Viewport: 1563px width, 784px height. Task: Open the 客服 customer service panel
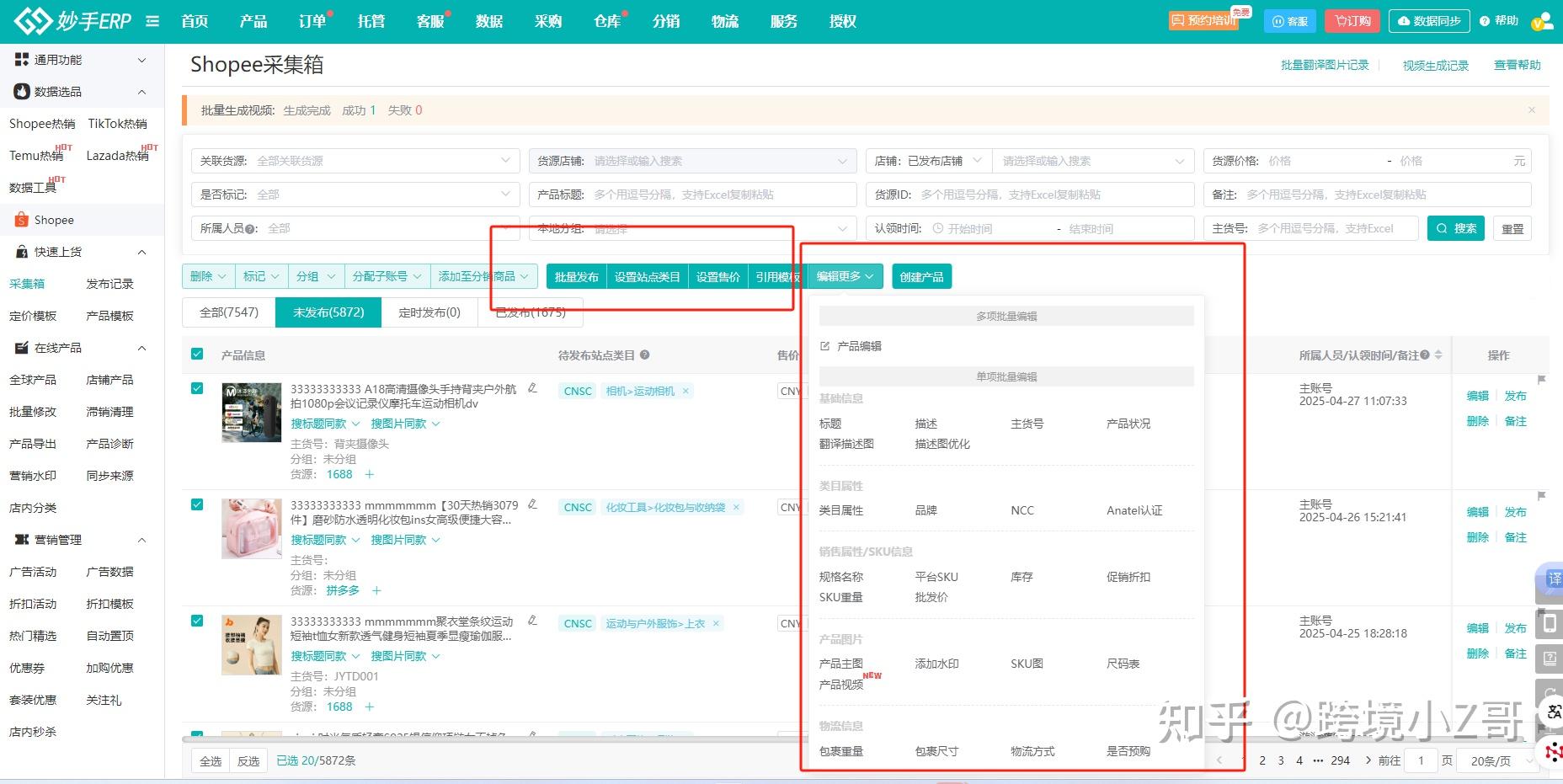tap(1289, 20)
